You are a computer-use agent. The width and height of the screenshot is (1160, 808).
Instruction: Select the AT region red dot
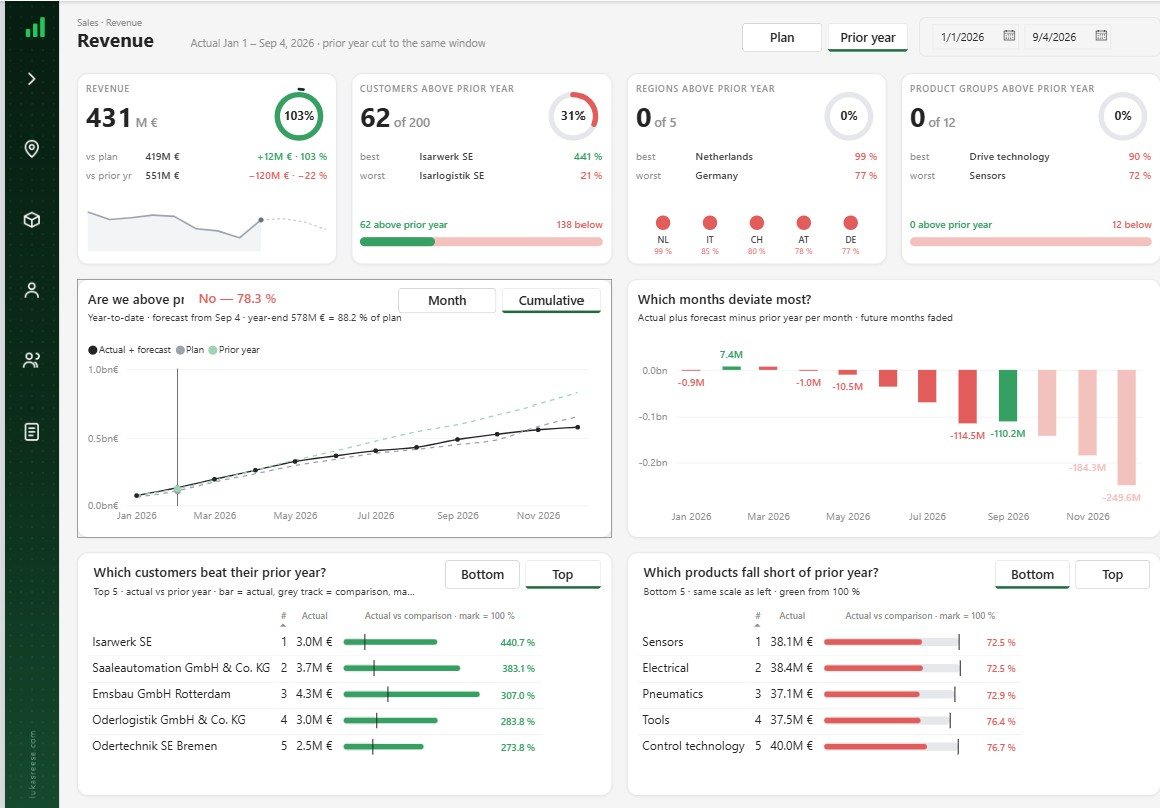click(803, 223)
